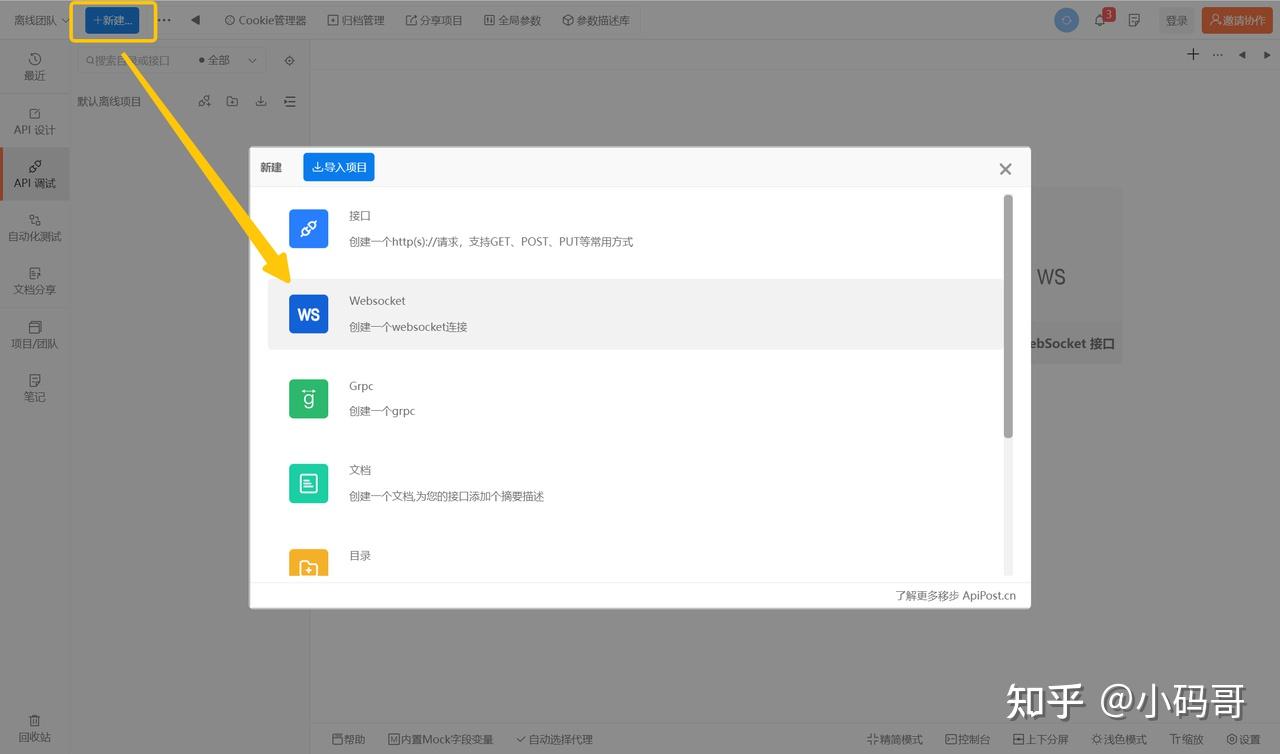Viewport: 1280px width, 754px height.
Task: Open 归档管理 from the top toolbar
Action: 356,19
